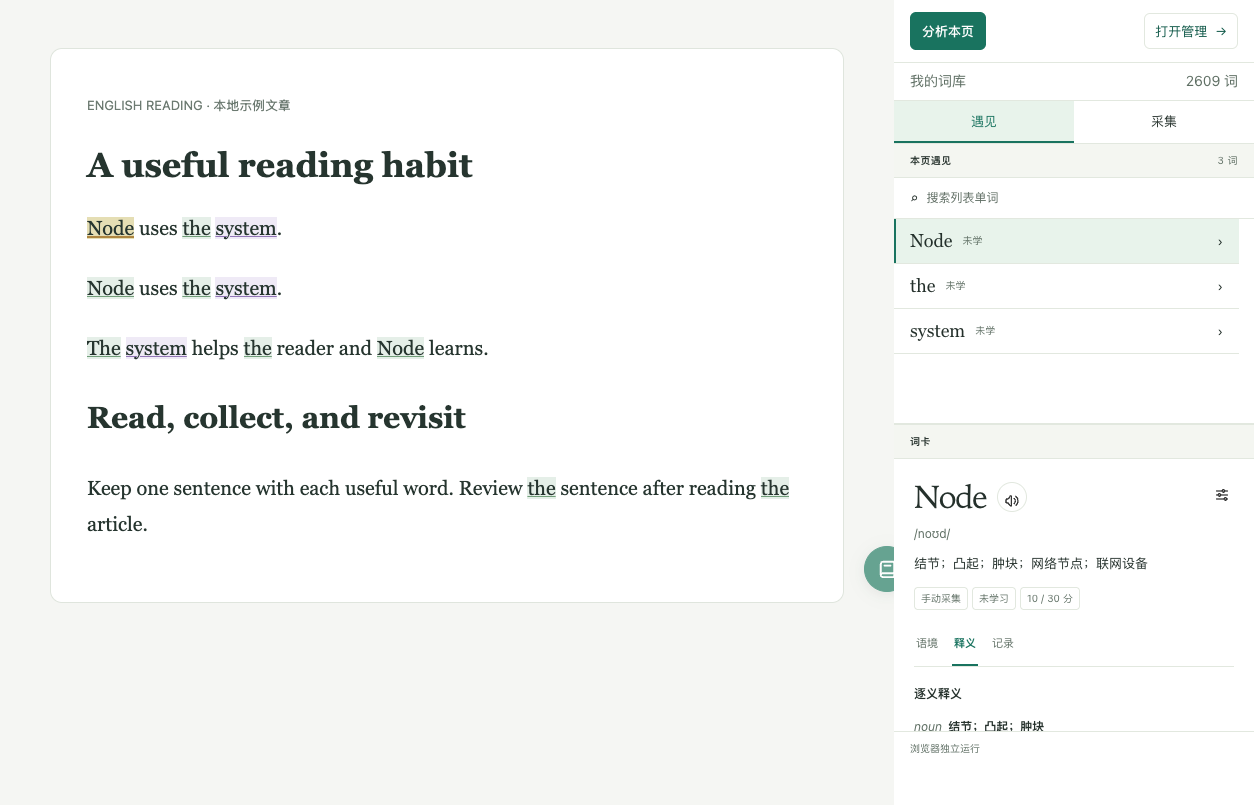
Task: Select the Node entry in word list
Action: click(x=1066, y=241)
